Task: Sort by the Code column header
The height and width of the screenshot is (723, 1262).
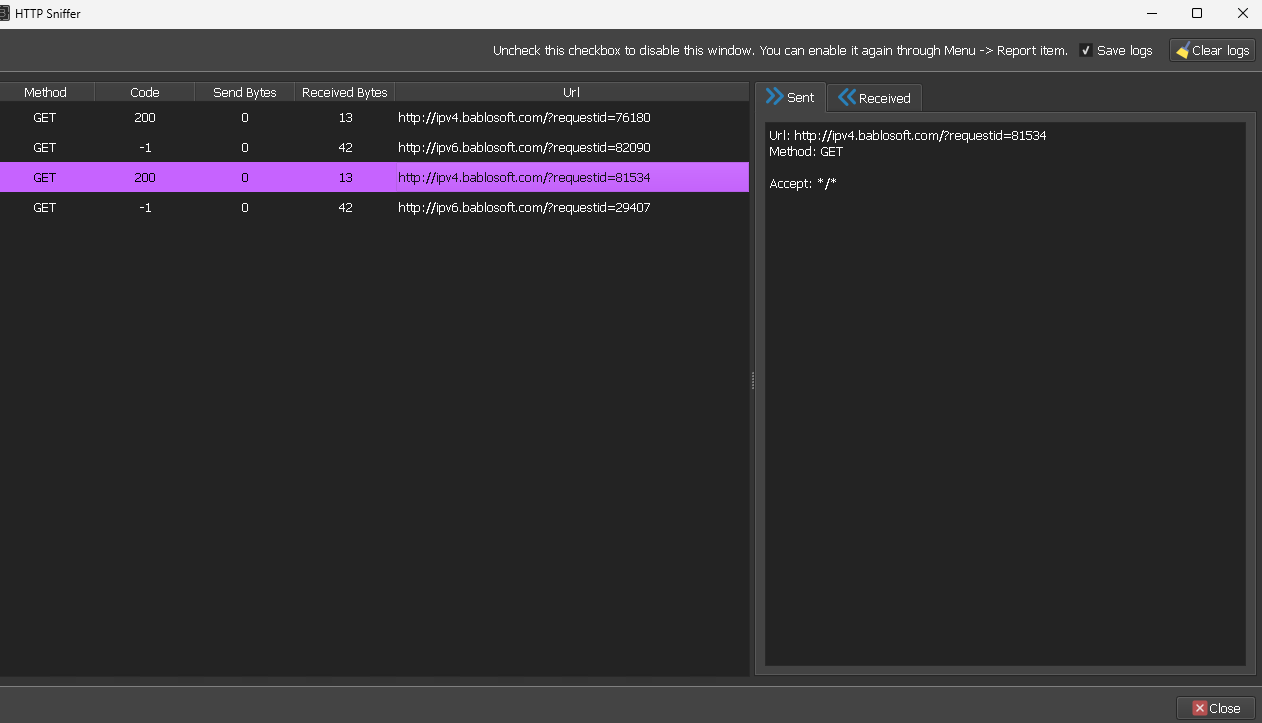Action: point(145,92)
